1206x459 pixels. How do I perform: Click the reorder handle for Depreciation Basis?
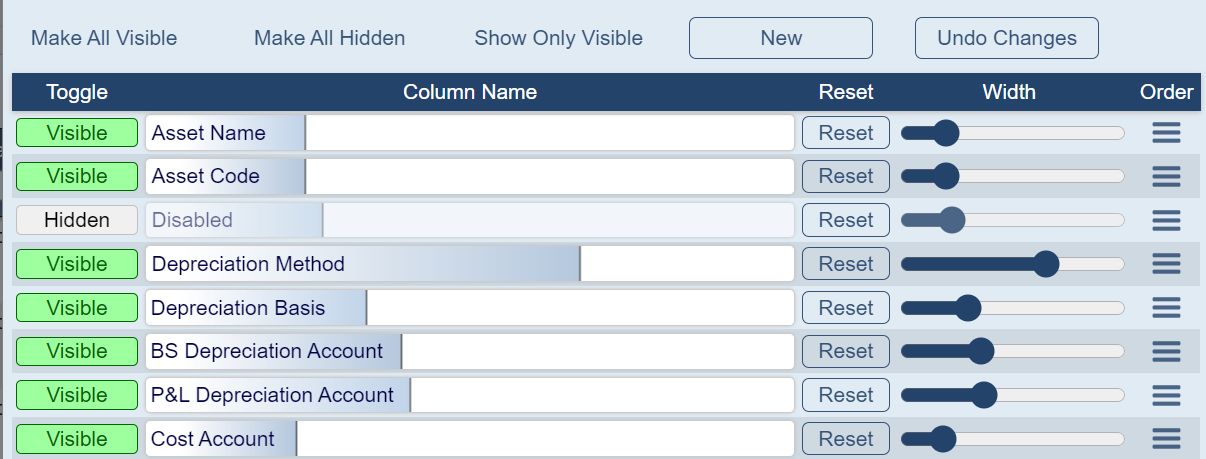[x=1166, y=308]
